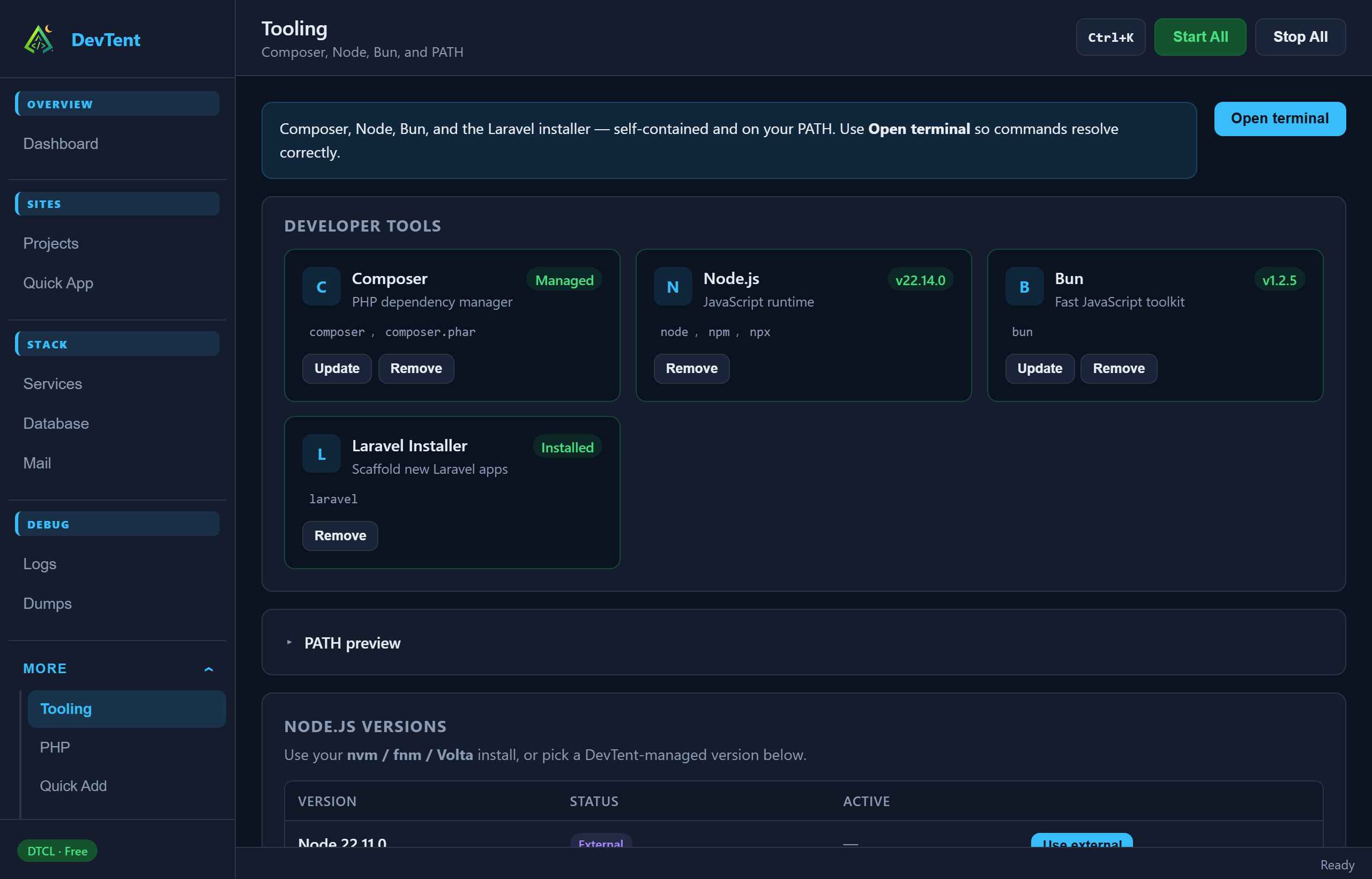
Task: Click the DEBUG section header
Action: click(117, 524)
